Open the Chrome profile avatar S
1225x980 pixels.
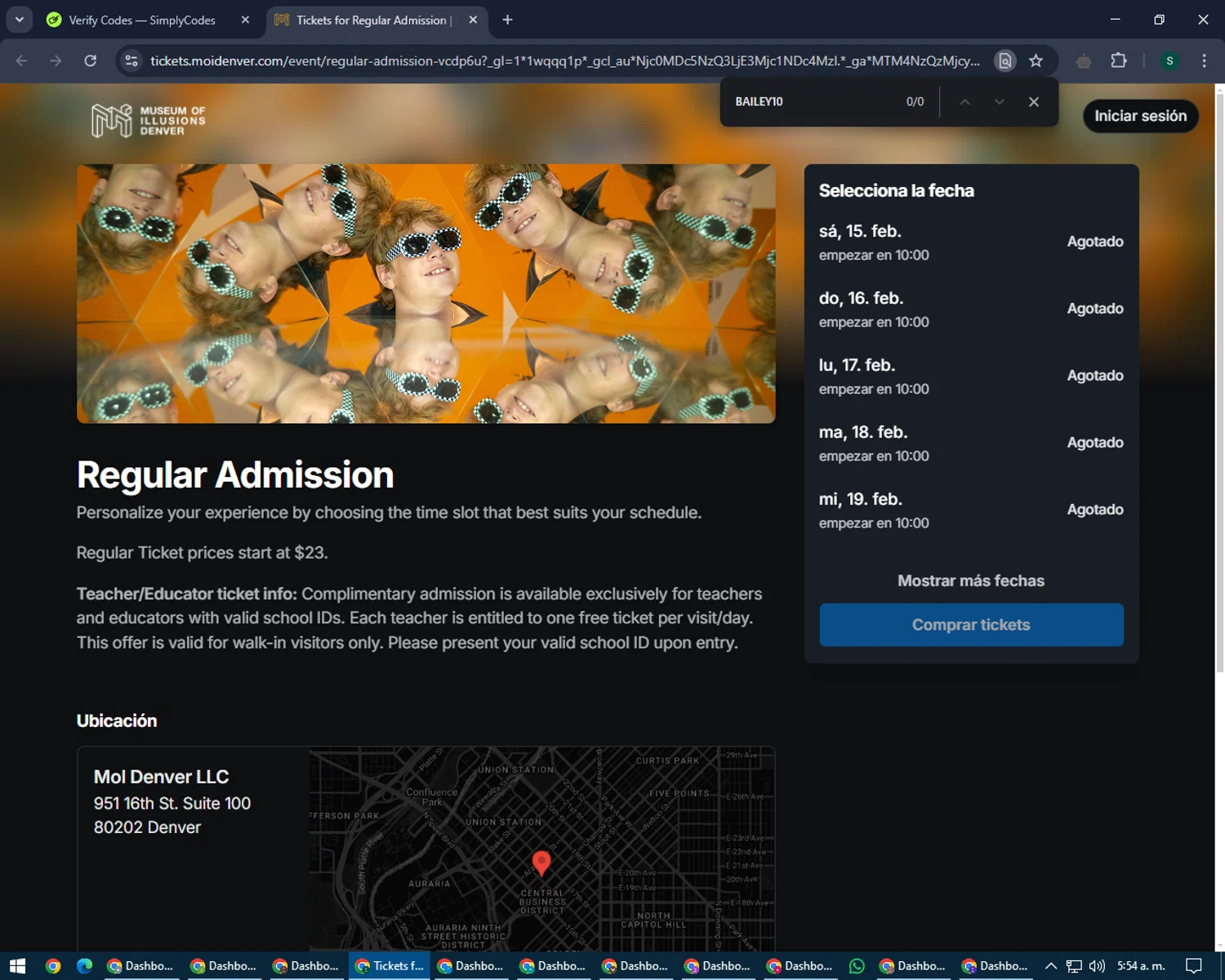click(1169, 60)
